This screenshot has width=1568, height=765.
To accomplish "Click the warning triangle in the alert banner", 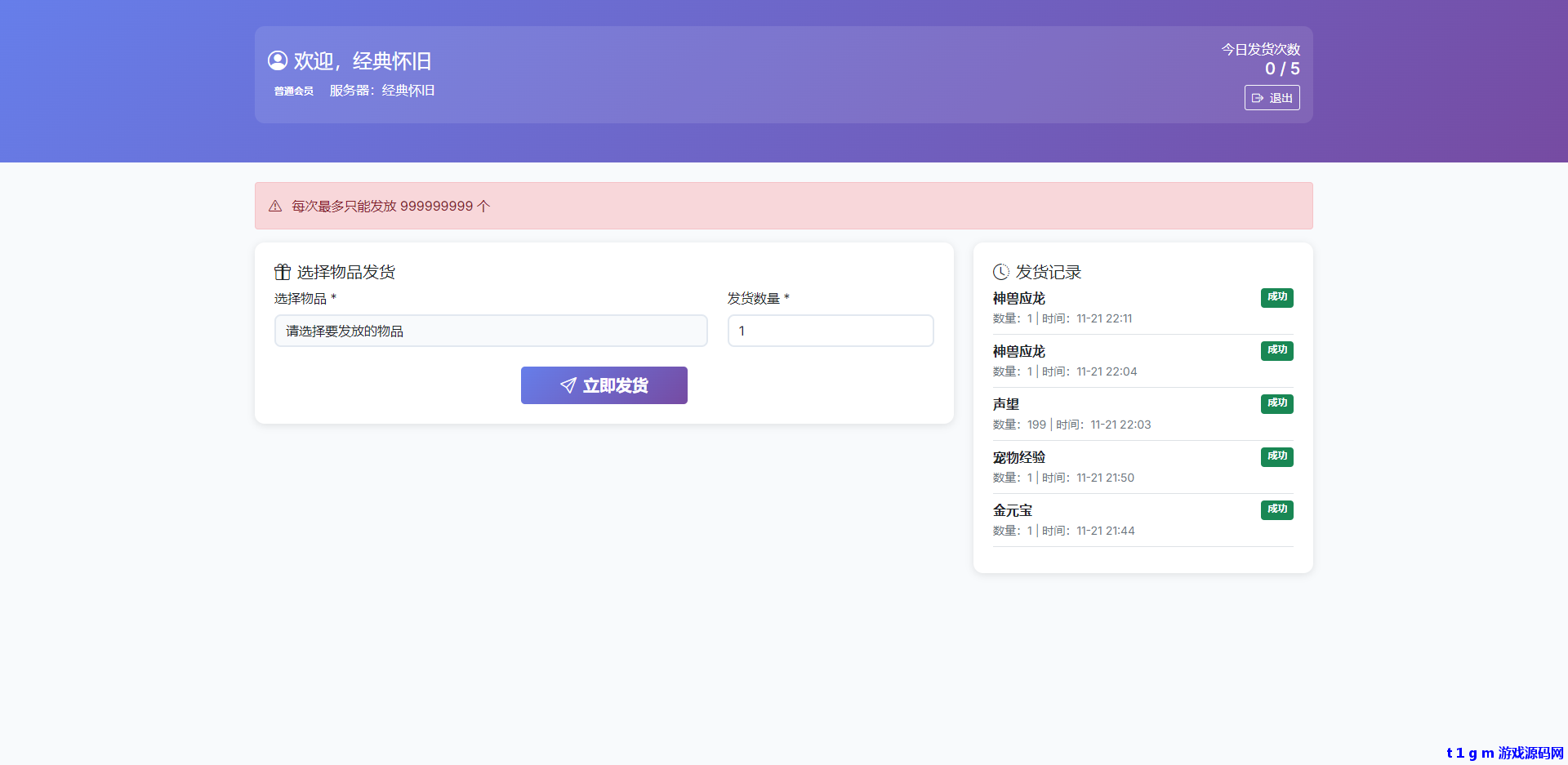I will pyautogui.click(x=274, y=206).
